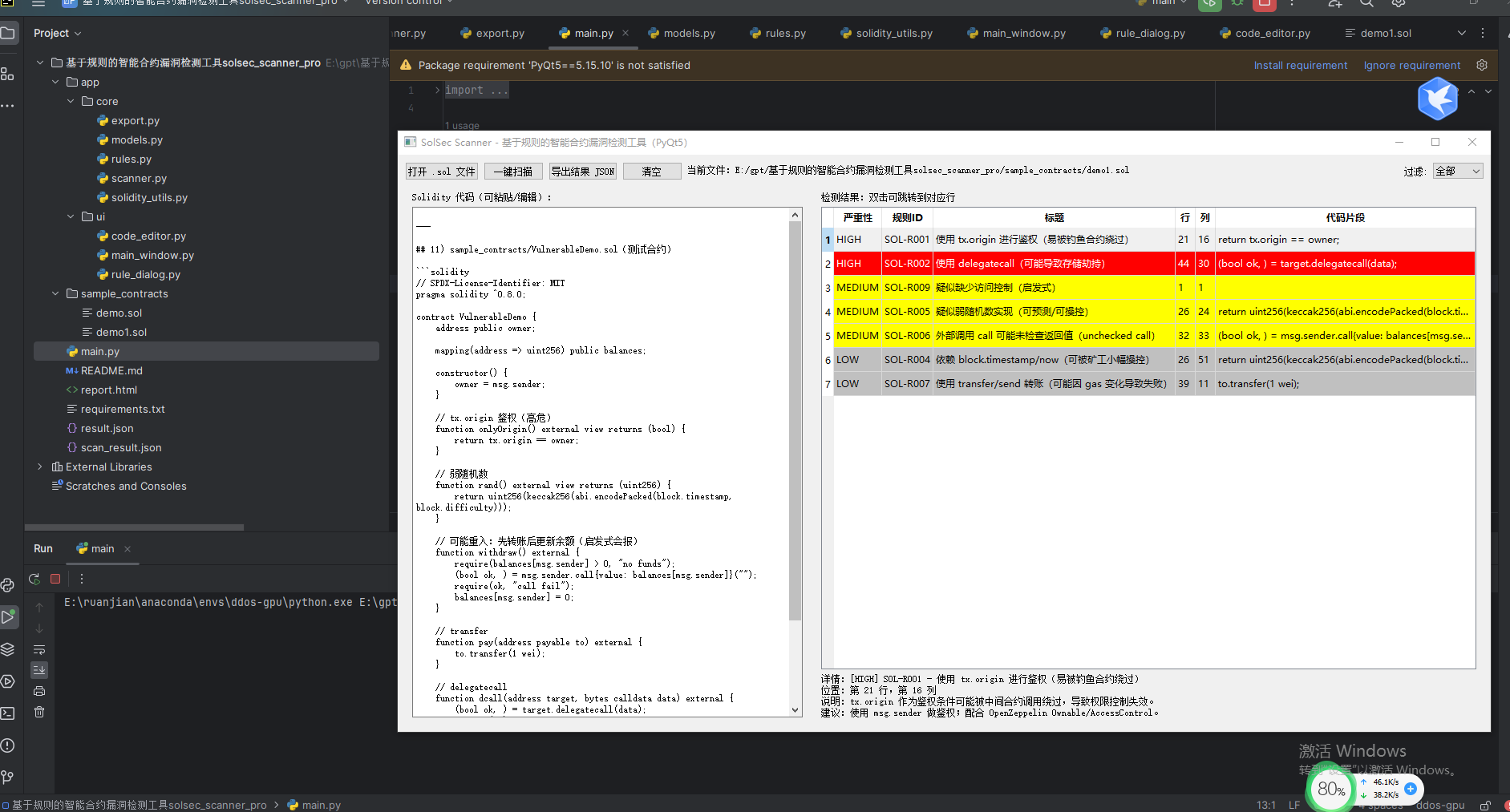
Task: Select requirements.txt in the project tree
Action: coord(123,409)
